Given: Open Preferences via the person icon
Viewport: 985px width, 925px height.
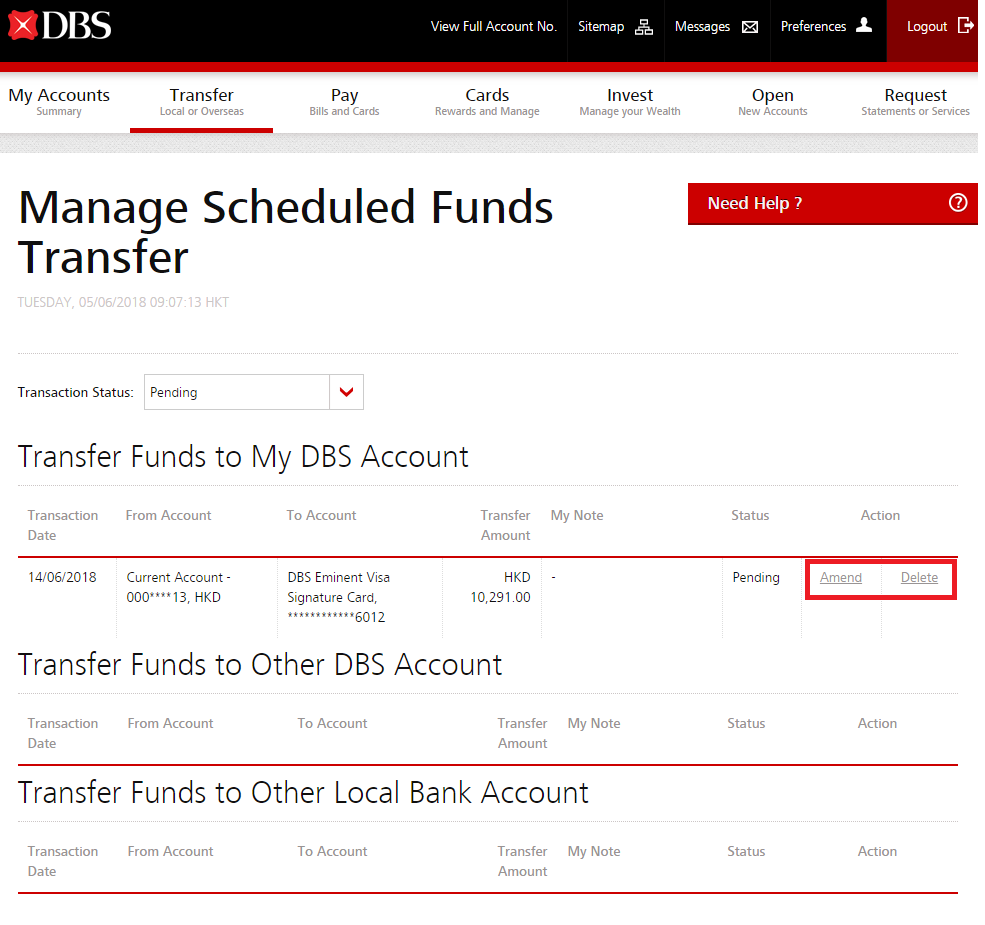Looking at the screenshot, I should (x=864, y=26).
